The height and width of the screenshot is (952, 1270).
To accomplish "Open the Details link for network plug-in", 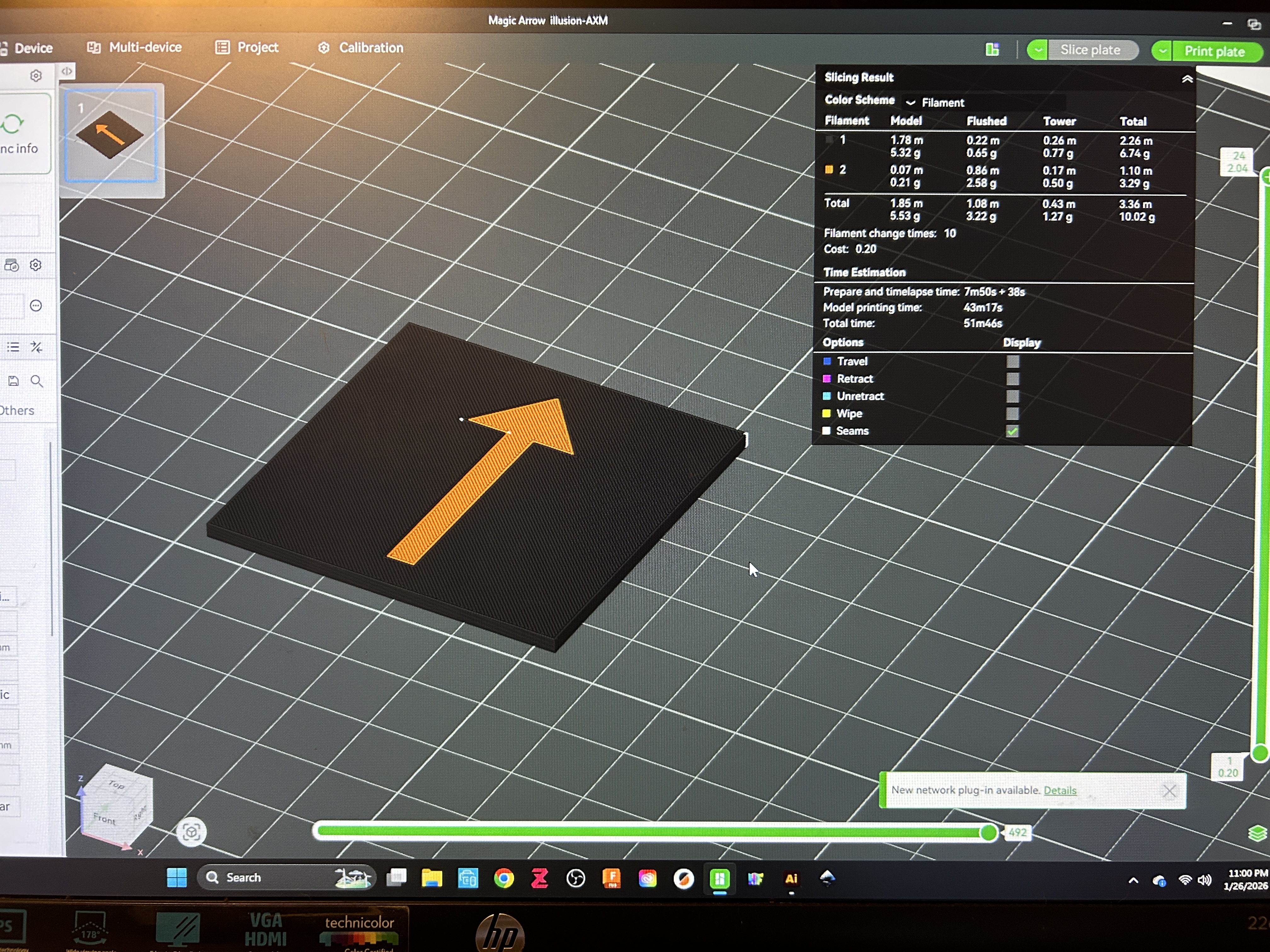I will tap(1060, 790).
